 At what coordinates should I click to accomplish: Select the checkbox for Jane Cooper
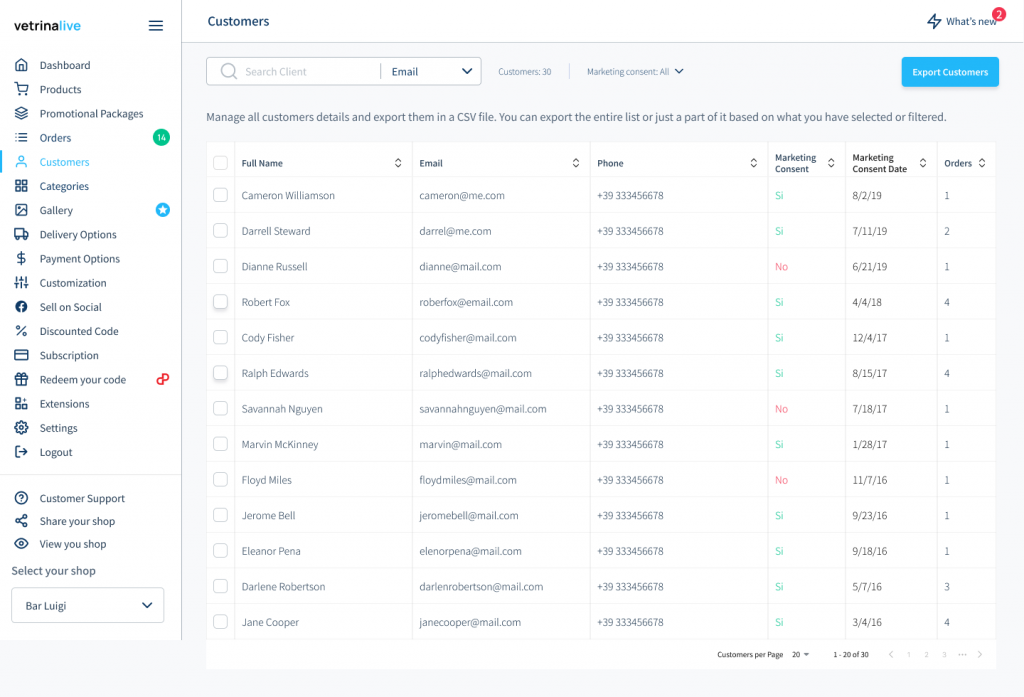coord(221,622)
